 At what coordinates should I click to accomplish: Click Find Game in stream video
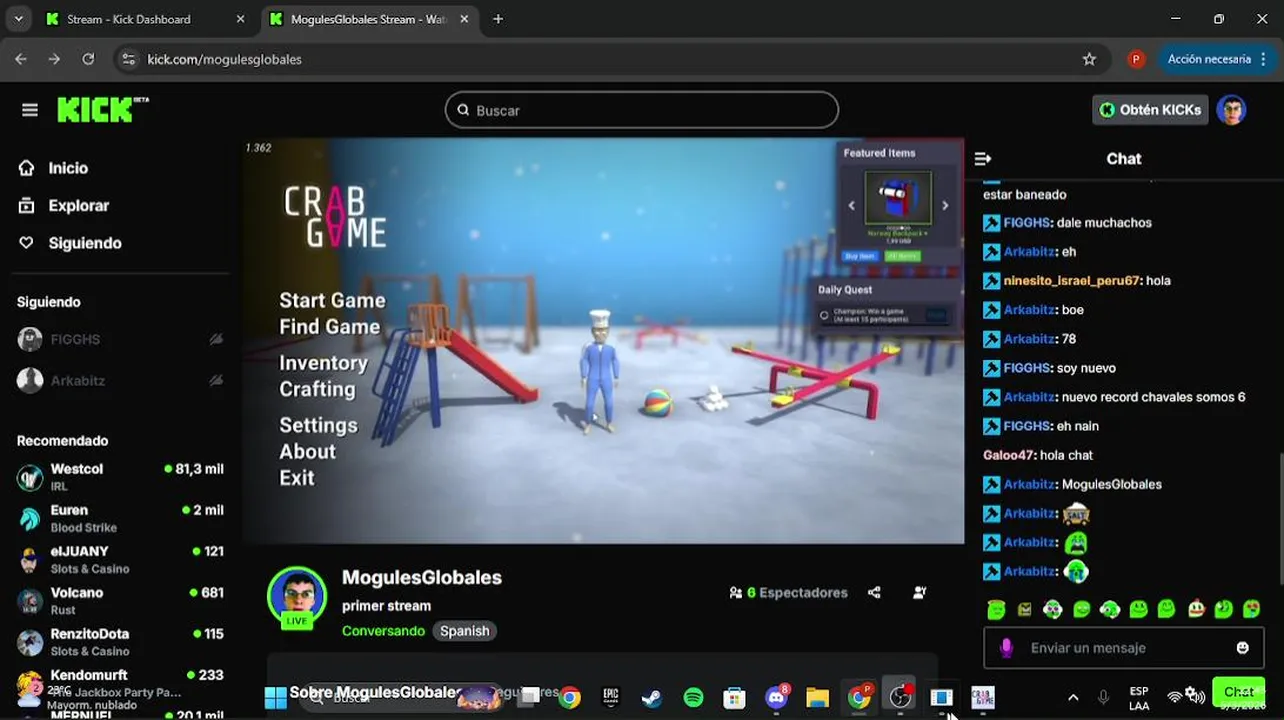tap(329, 326)
